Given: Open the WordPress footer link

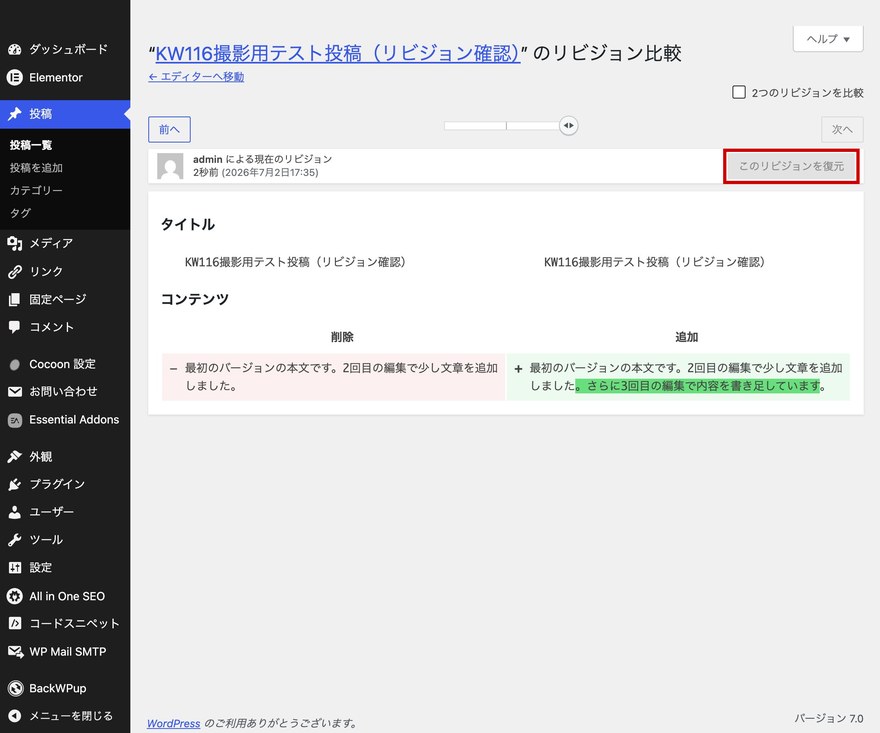Looking at the screenshot, I should pos(173,723).
